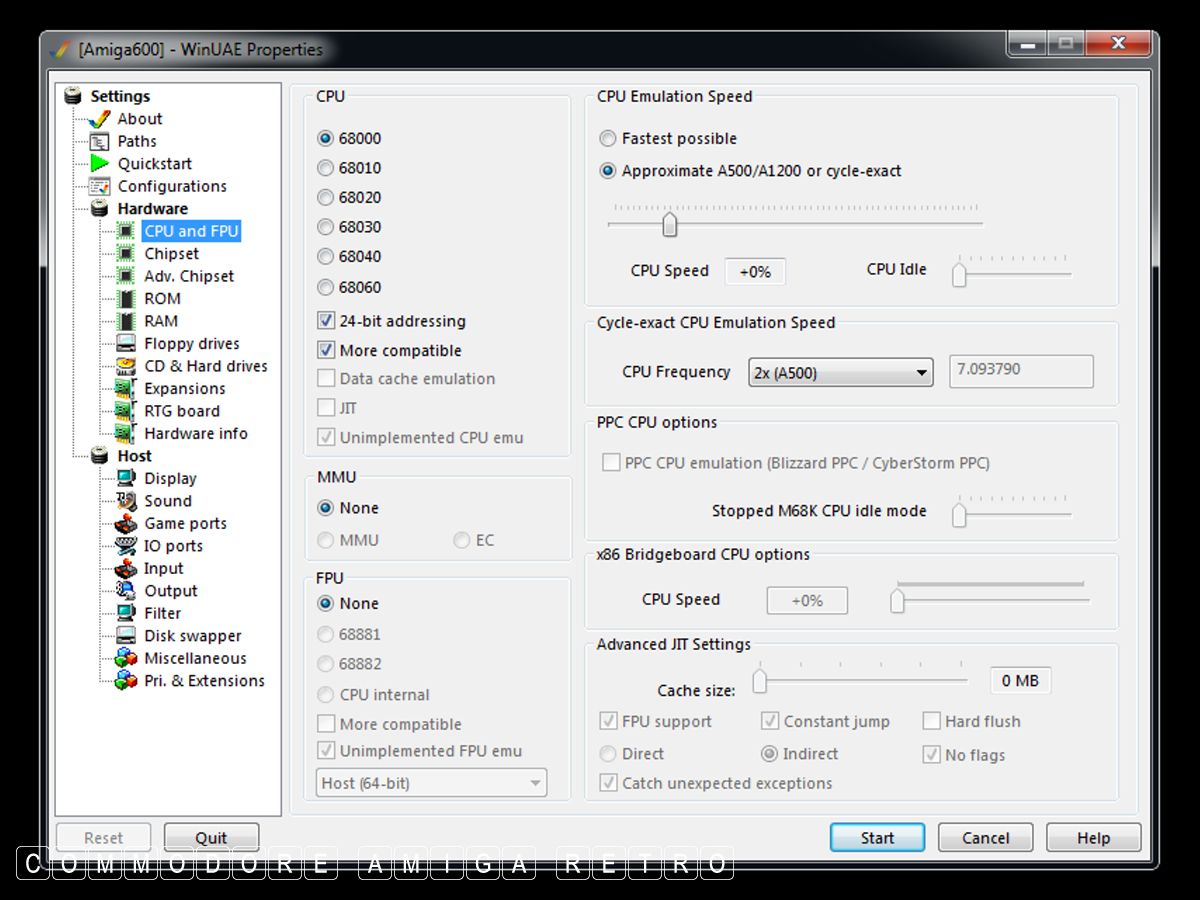Click the Display monitor icon
The width and height of the screenshot is (1200, 900).
point(126,478)
